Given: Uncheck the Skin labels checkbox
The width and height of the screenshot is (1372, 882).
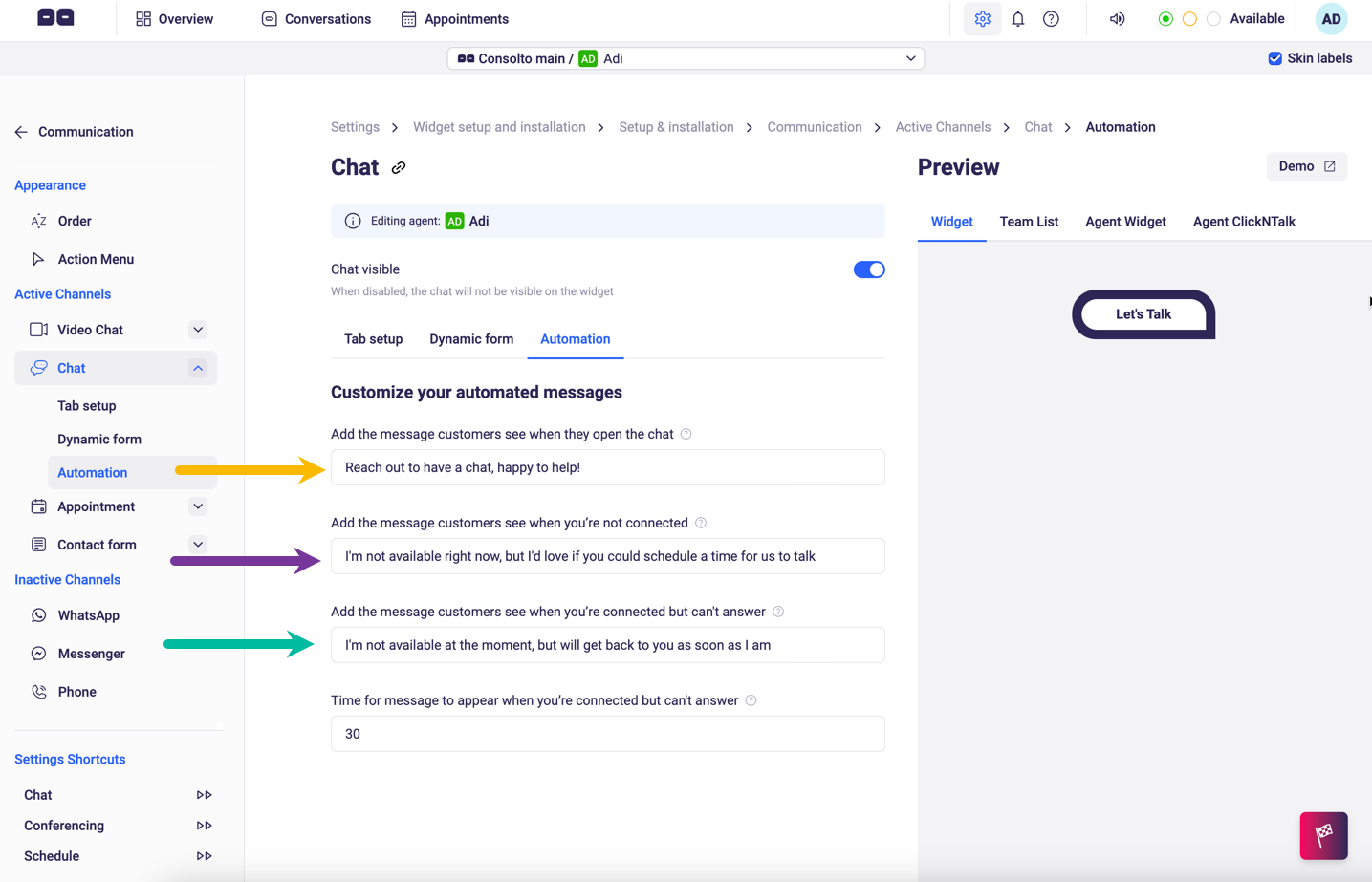Looking at the screenshot, I should point(1274,57).
